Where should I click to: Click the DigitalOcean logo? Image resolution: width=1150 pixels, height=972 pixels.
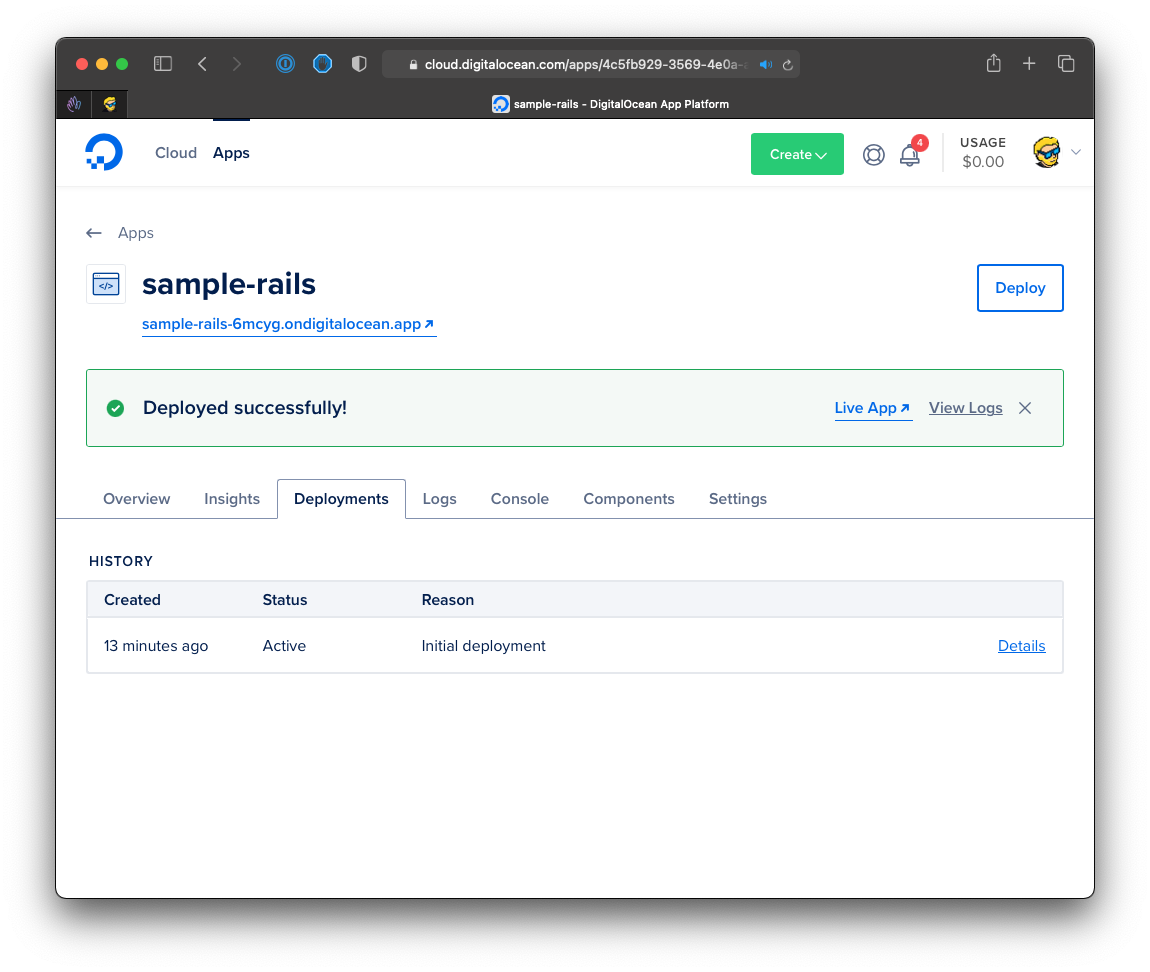(104, 153)
